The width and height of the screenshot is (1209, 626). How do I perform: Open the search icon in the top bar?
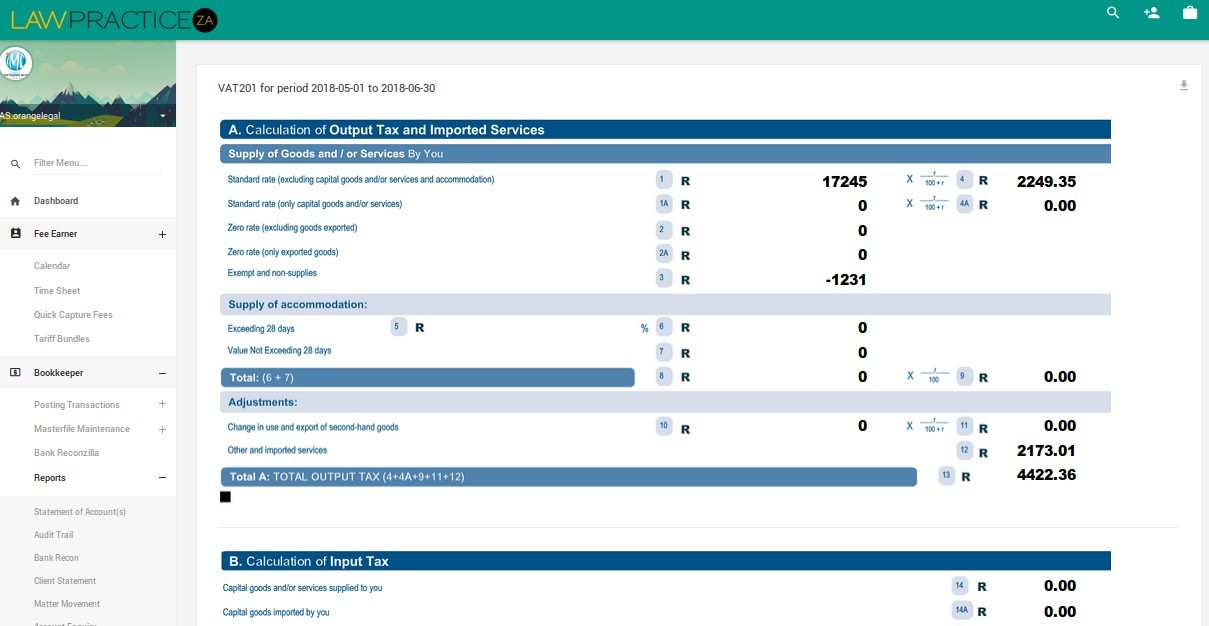point(1111,13)
